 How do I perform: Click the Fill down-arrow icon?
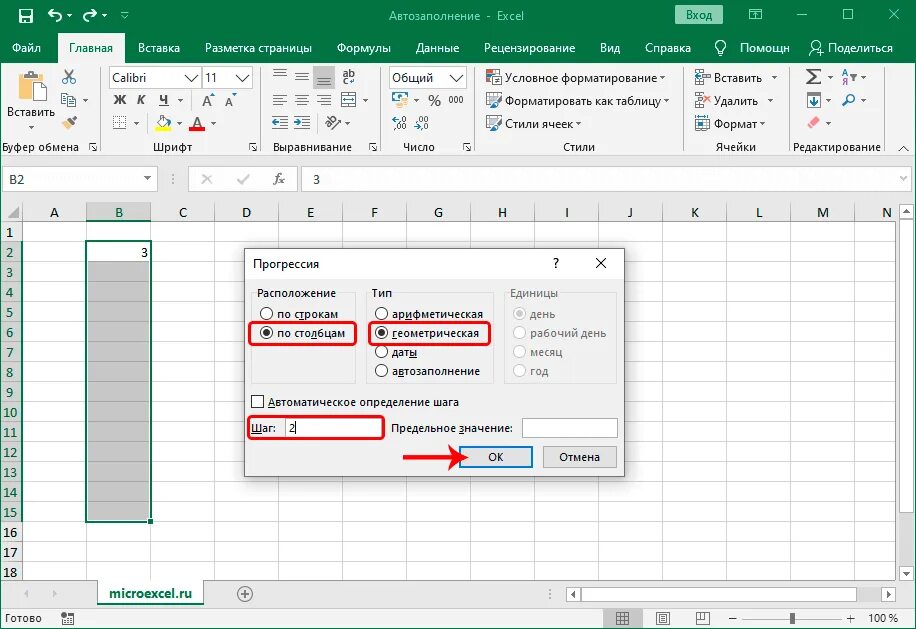(814, 100)
